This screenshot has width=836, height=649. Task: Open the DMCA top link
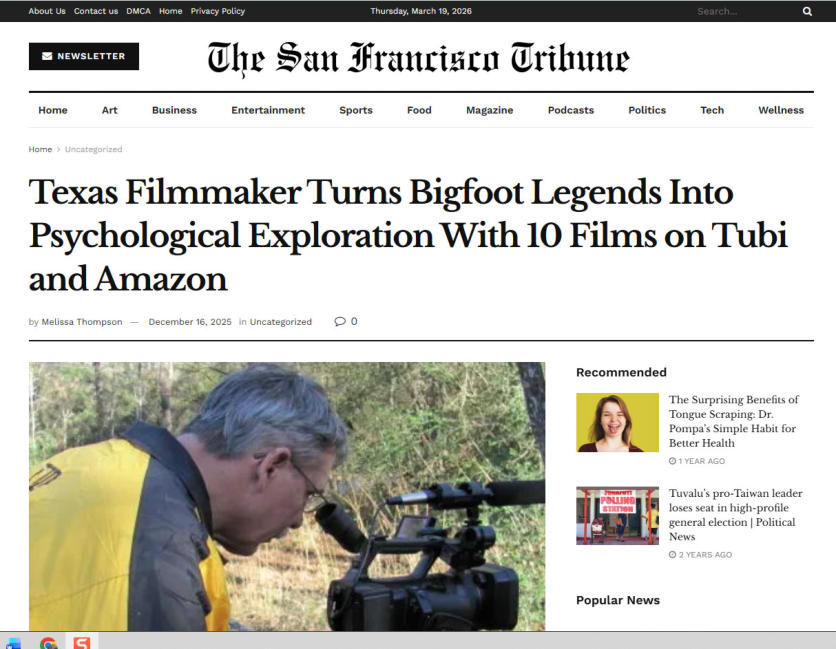[x=139, y=11]
